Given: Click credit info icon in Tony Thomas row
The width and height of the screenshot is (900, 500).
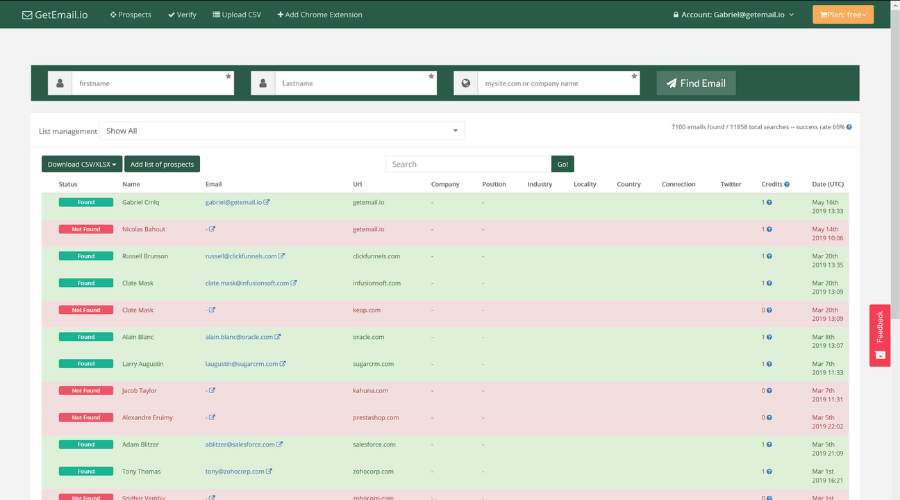Looking at the screenshot, I should (769, 471).
